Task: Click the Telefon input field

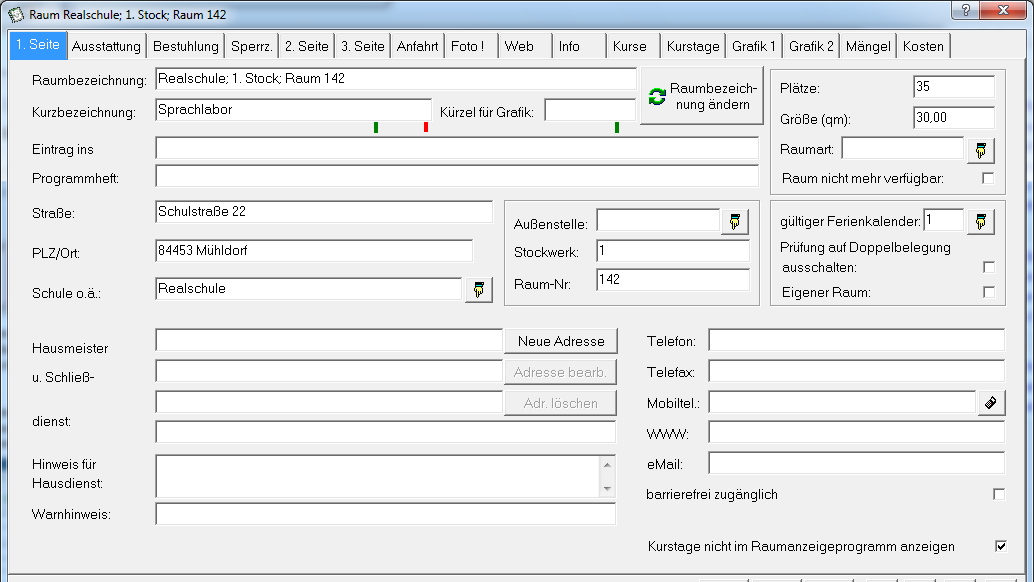Action: (x=857, y=340)
